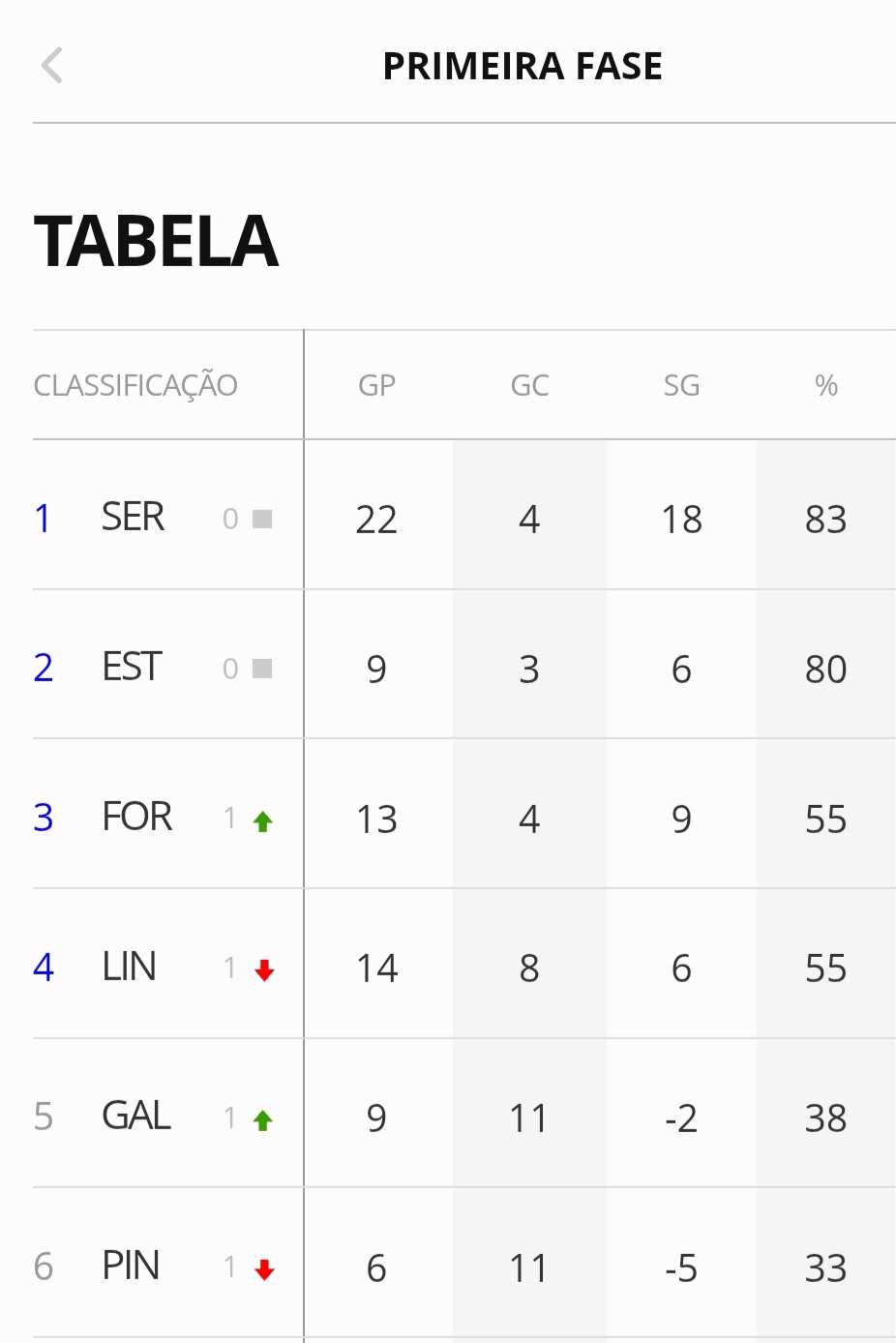This screenshot has height=1343, width=896.
Task: Click the PRIMEIRA FASE title
Action: pos(523,66)
